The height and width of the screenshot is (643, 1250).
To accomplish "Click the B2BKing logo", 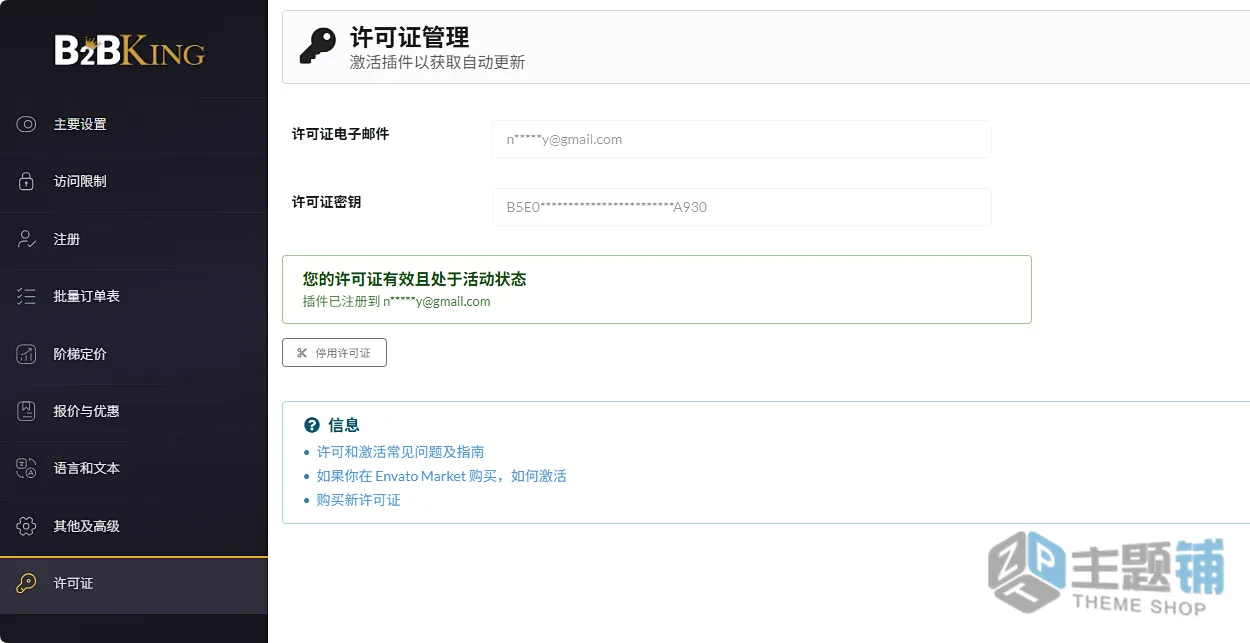I will click(x=130, y=50).
